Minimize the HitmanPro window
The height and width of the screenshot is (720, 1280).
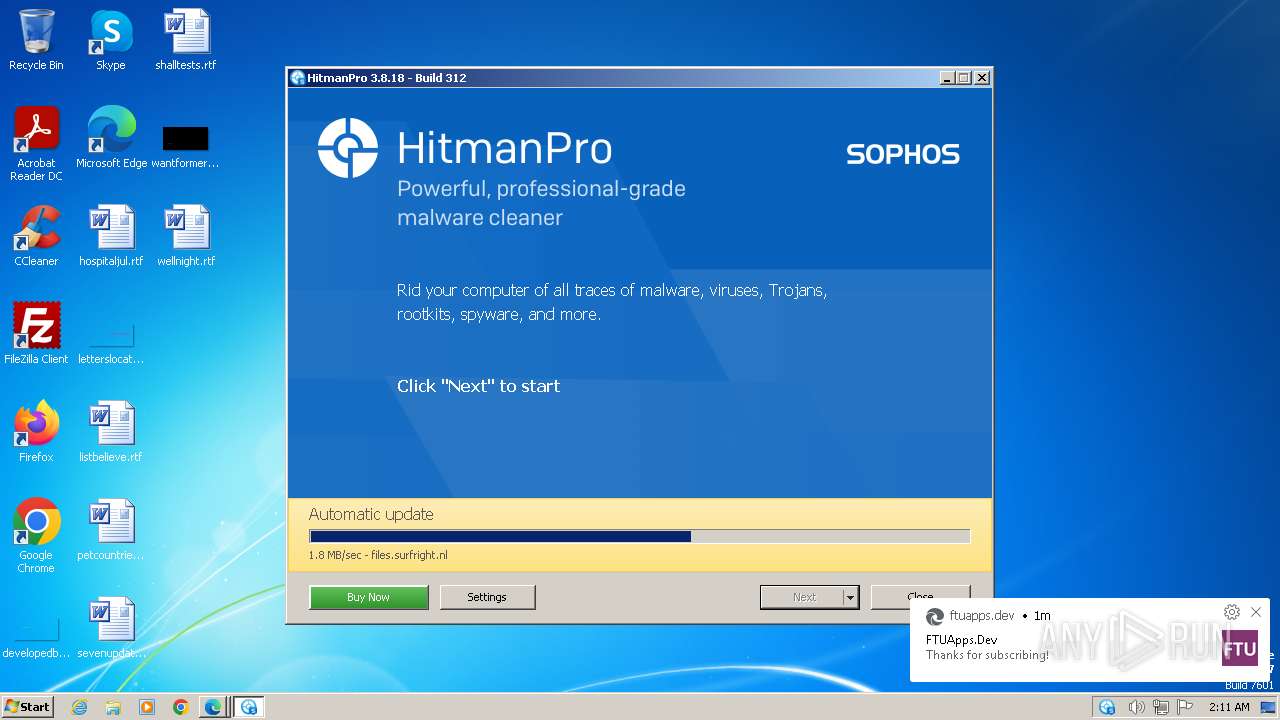pyautogui.click(x=947, y=78)
